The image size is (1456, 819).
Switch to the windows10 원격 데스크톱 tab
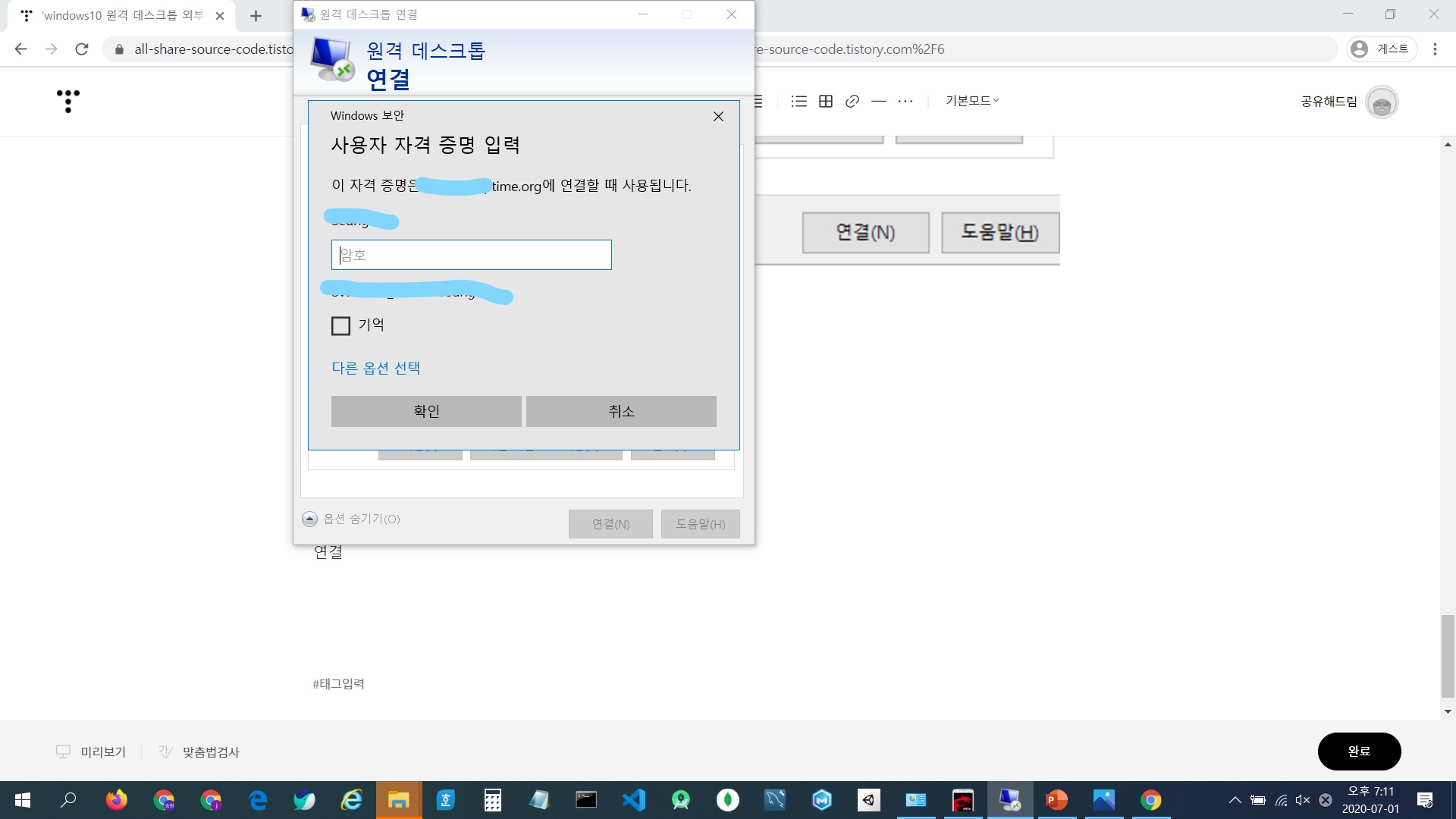(x=121, y=15)
